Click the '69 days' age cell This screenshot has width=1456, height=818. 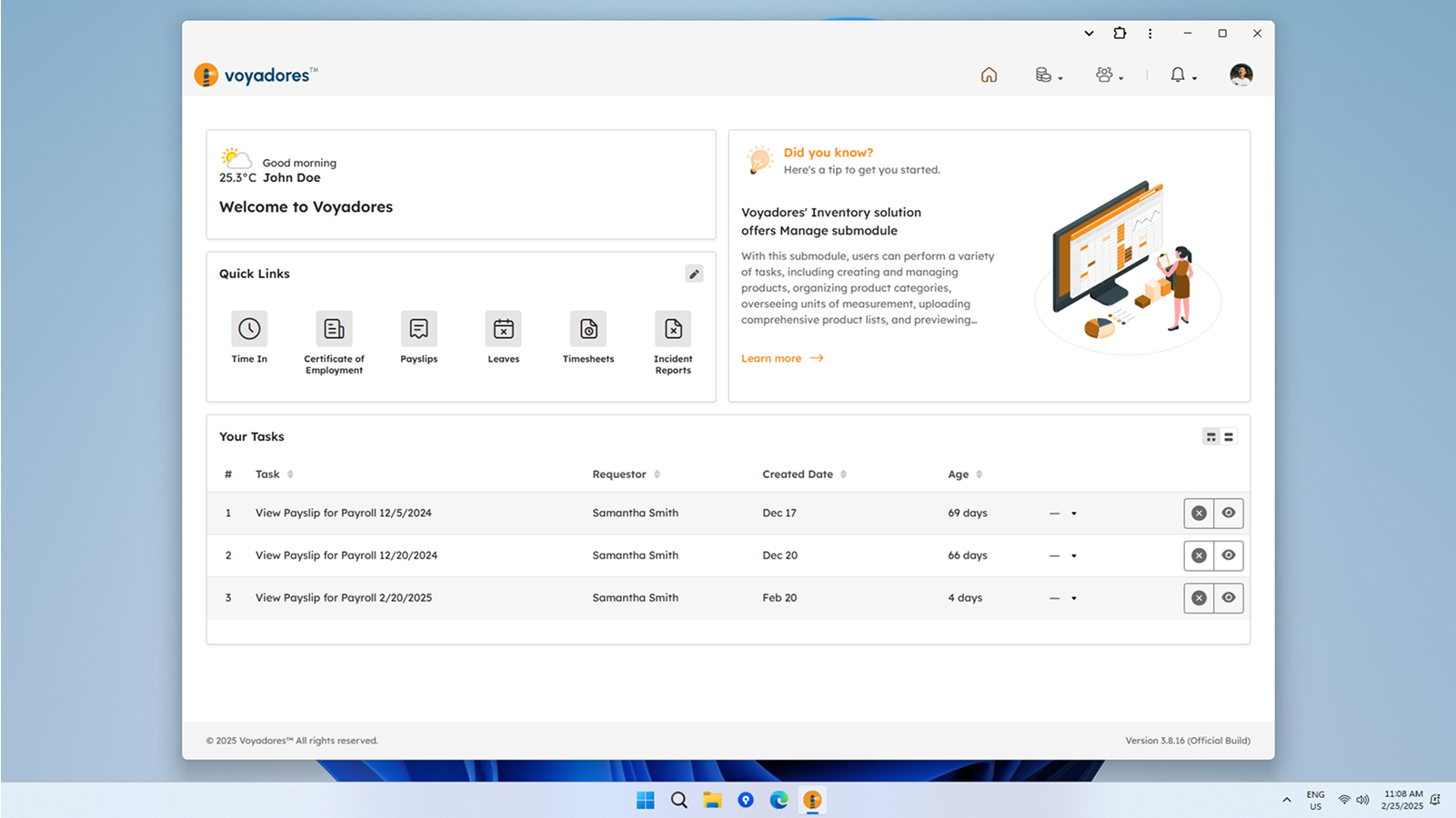pos(968,513)
